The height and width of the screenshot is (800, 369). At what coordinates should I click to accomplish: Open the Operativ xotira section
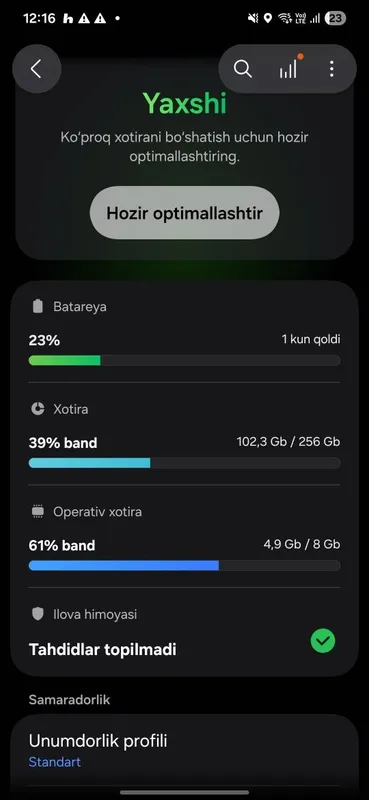[184, 536]
